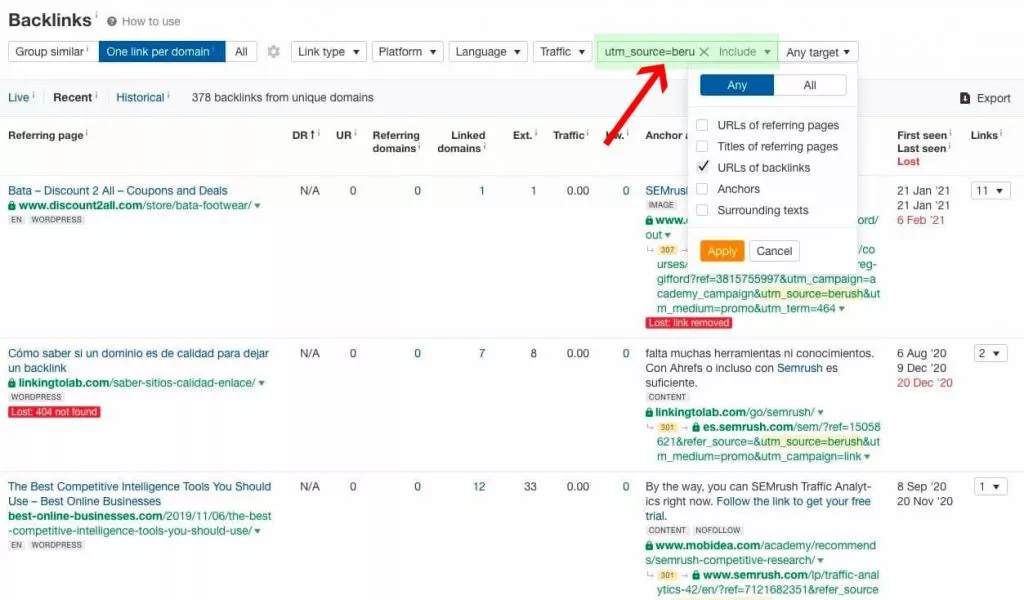Image resolution: width=1024 pixels, height=600 pixels.
Task: Click lock icon beside www.semrush.com/lp redirect
Action: 696,575
